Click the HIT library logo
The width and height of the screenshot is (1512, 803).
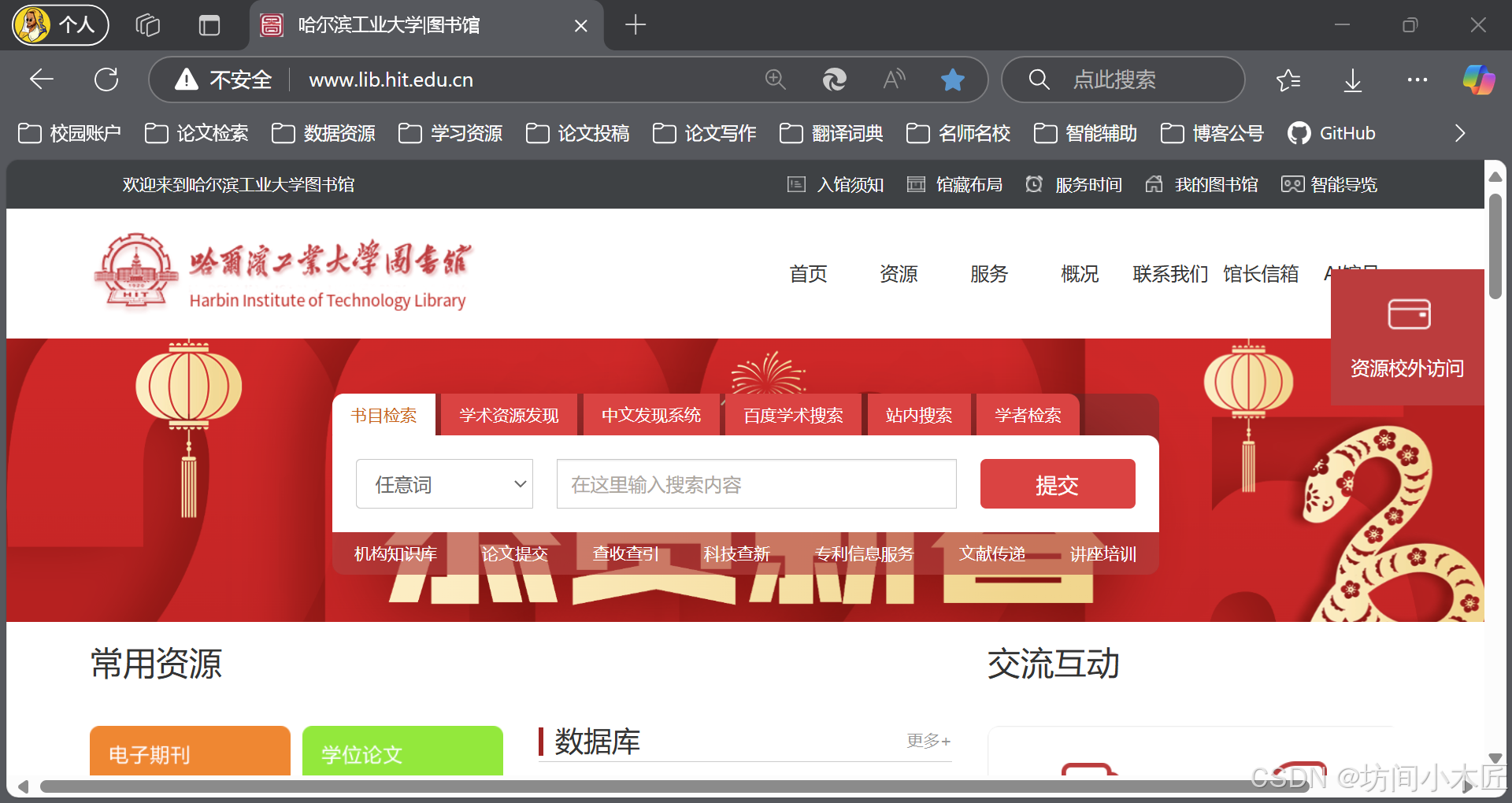point(282,273)
